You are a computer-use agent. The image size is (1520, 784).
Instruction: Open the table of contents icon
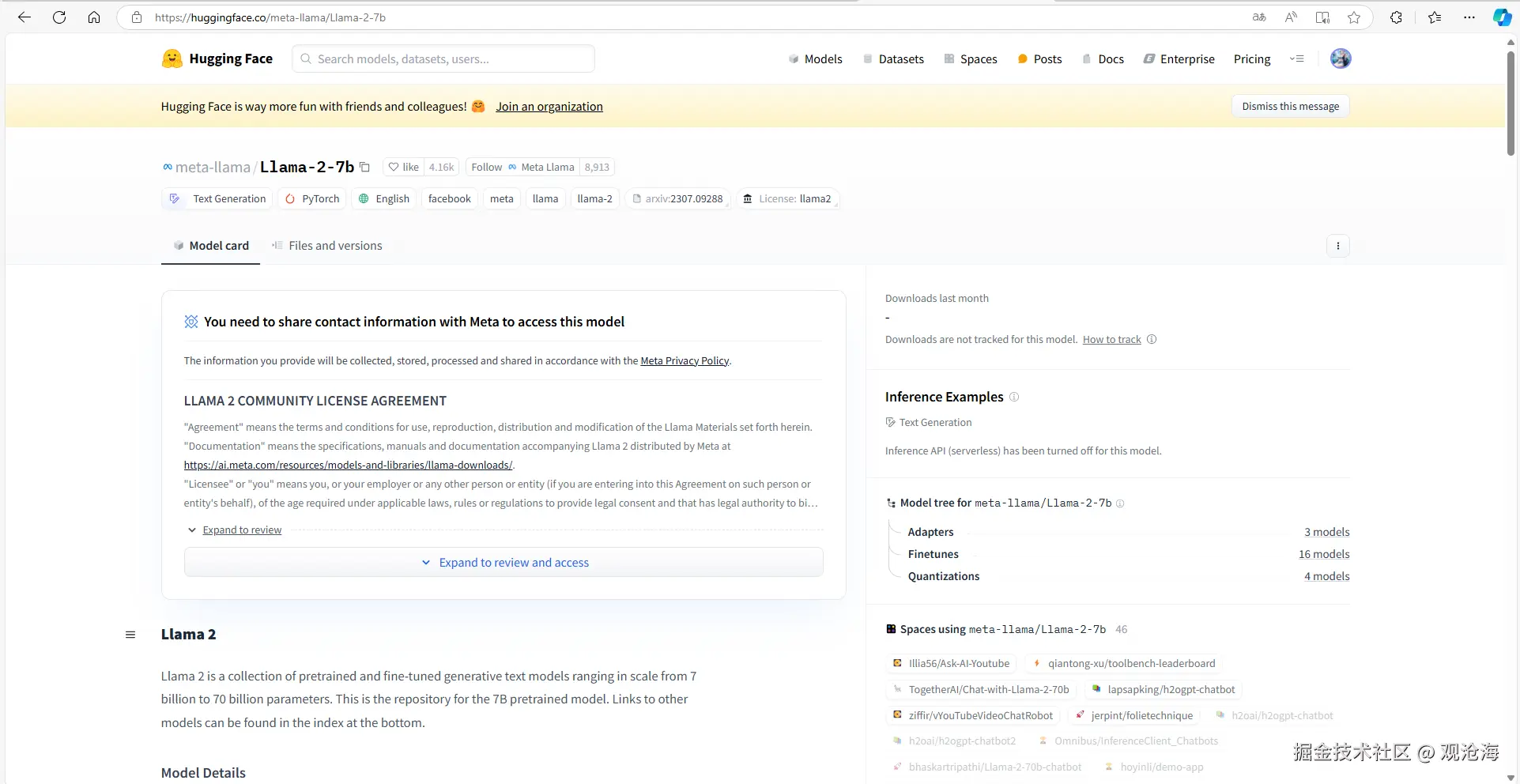130,635
